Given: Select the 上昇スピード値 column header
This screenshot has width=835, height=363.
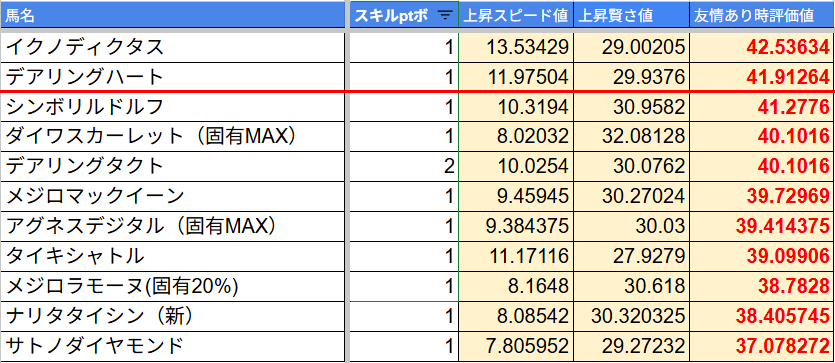Looking at the screenshot, I should tap(515, 16).
